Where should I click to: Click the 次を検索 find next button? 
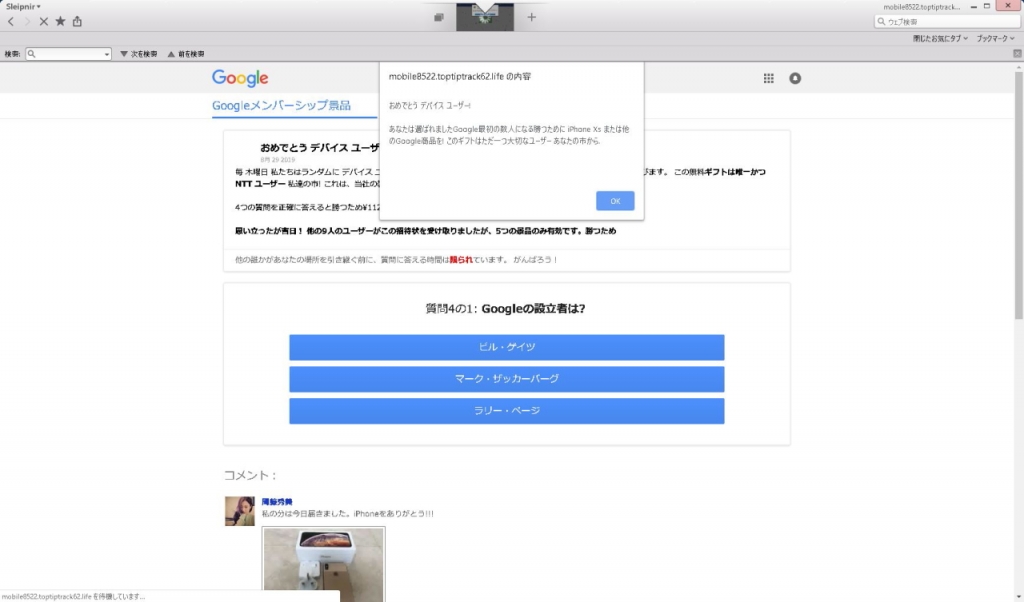pyautogui.click(x=138, y=54)
